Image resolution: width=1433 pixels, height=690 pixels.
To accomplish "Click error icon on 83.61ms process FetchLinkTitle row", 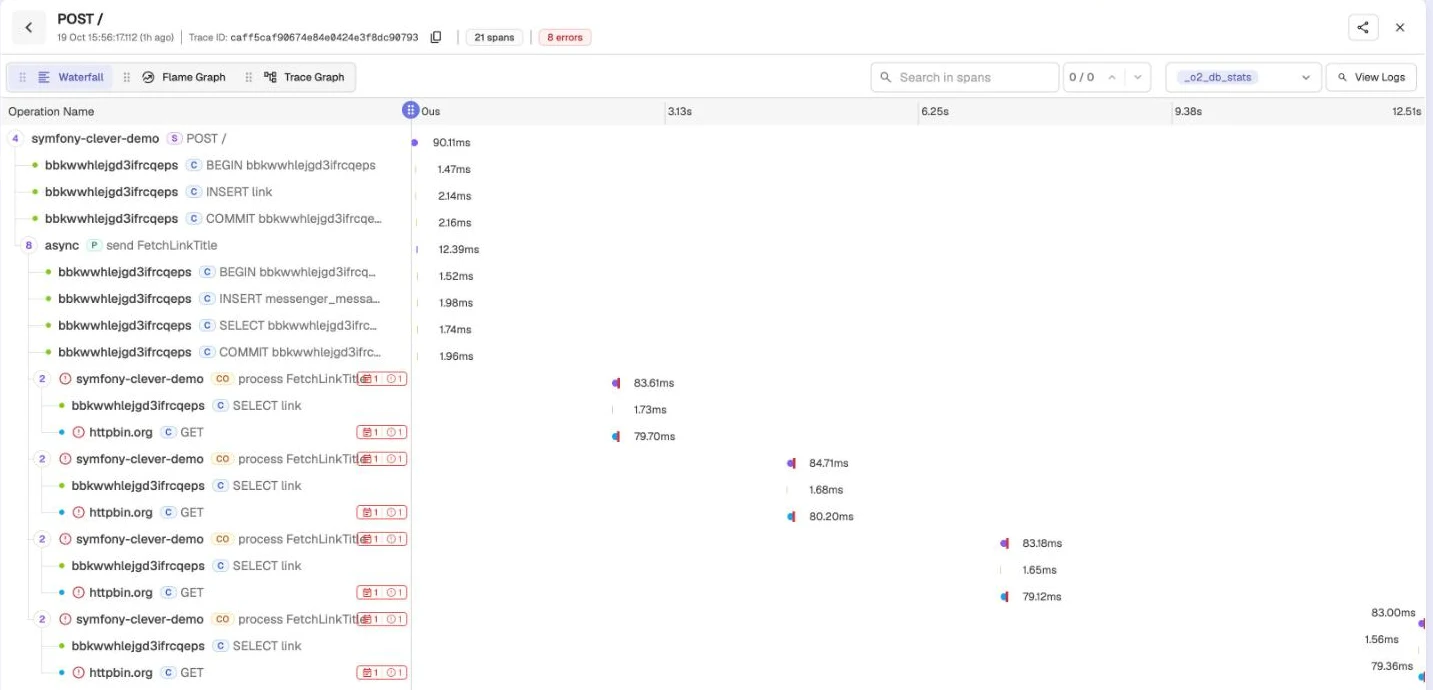I will pyautogui.click(x=65, y=379).
